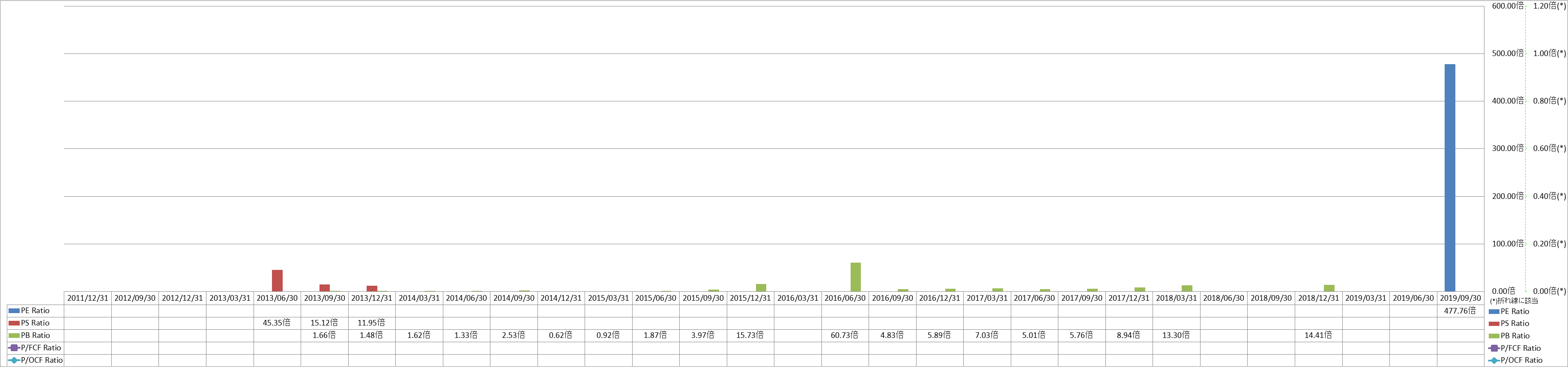Click the 600.00倍 axis label
1568x367 pixels.
coord(1508,6)
